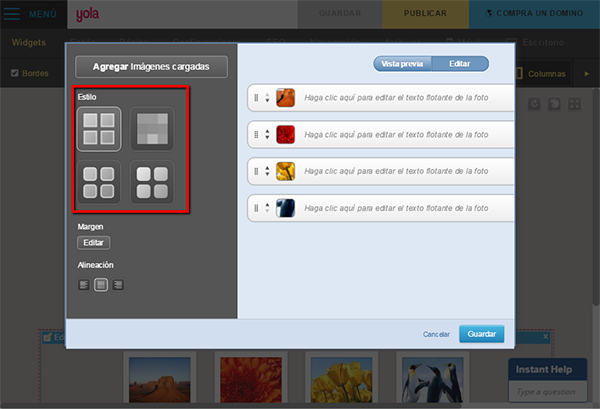Toggle the Bordes checkbox
This screenshot has height=409, width=600.
pyautogui.click(x=15, y=73)
